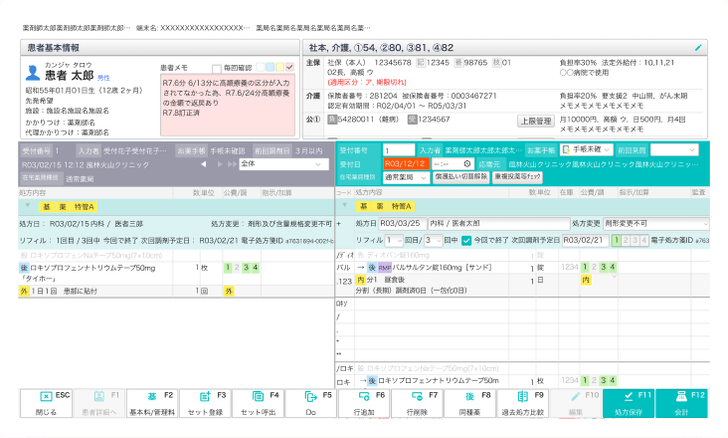Viewport: 728px width, 438px height.
Task: Toggle public expense 4 in refill row
Action: pyautogui.click(x=644, y=241)
